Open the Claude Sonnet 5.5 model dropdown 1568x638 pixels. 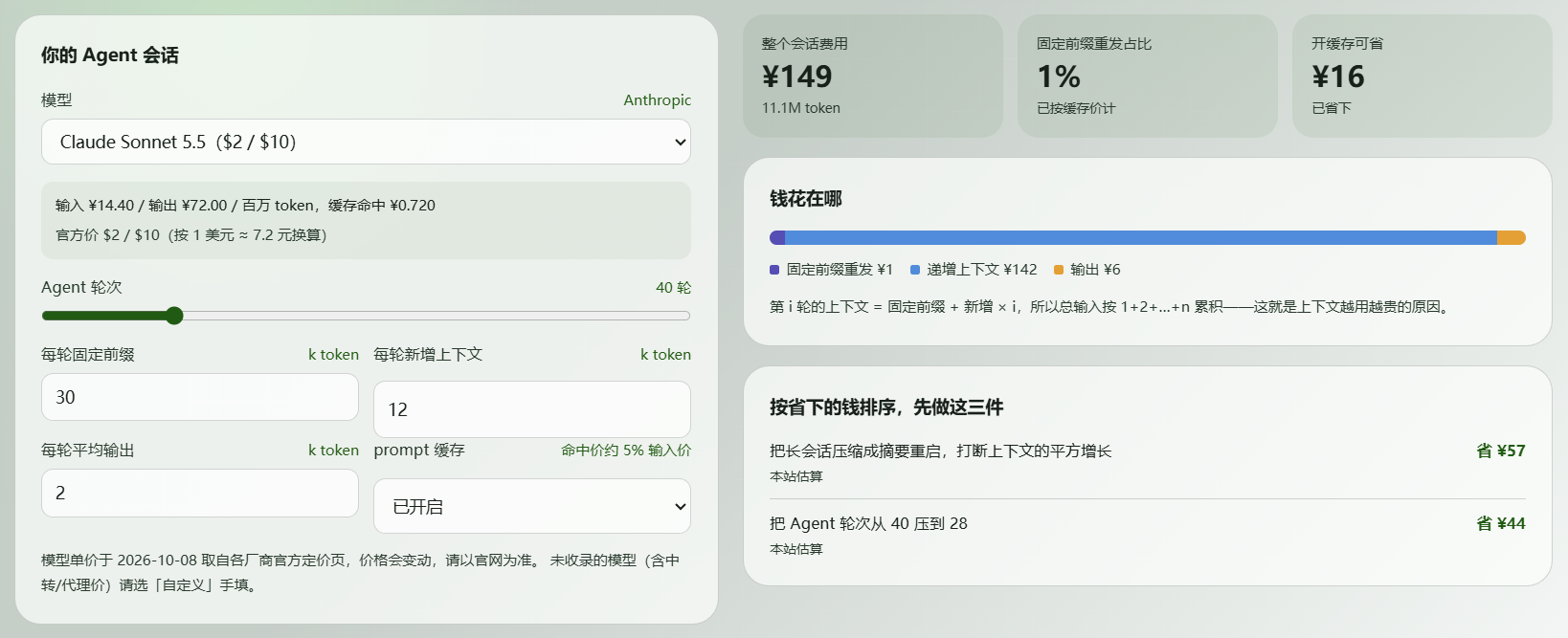pos(366,142)
